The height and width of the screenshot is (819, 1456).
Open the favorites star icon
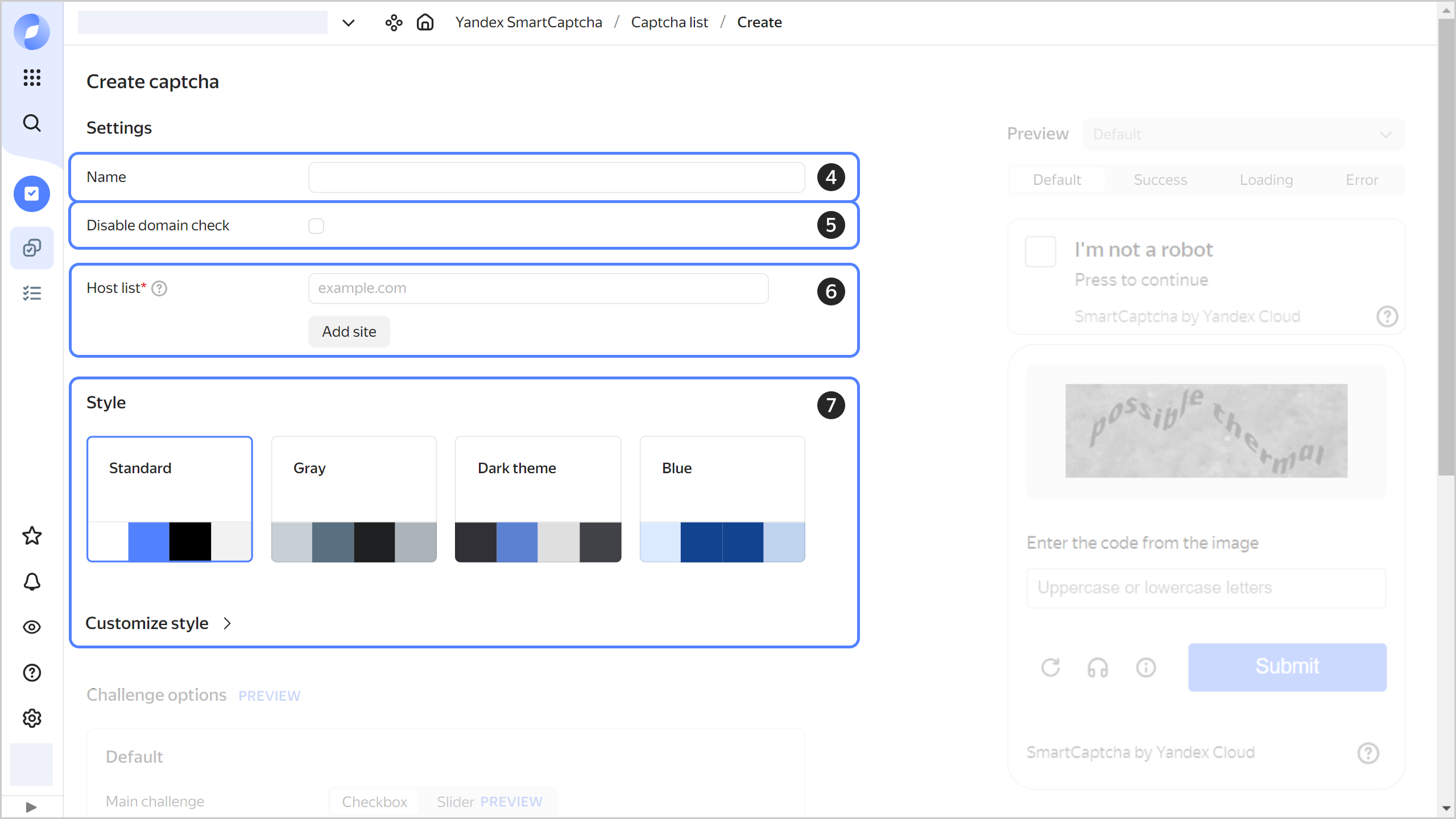pos(32,536)
